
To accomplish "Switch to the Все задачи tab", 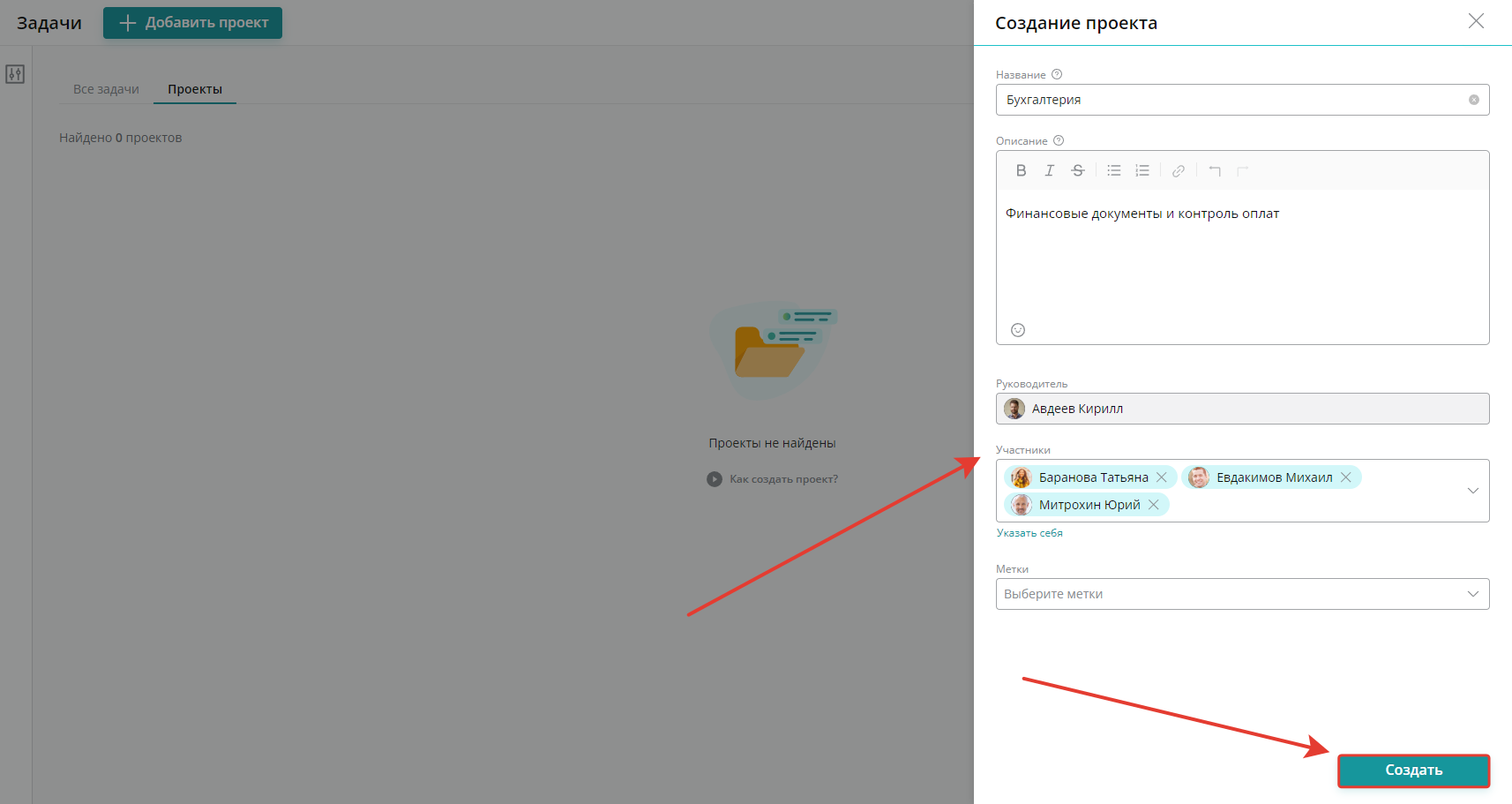I will [x=106, y=89].
